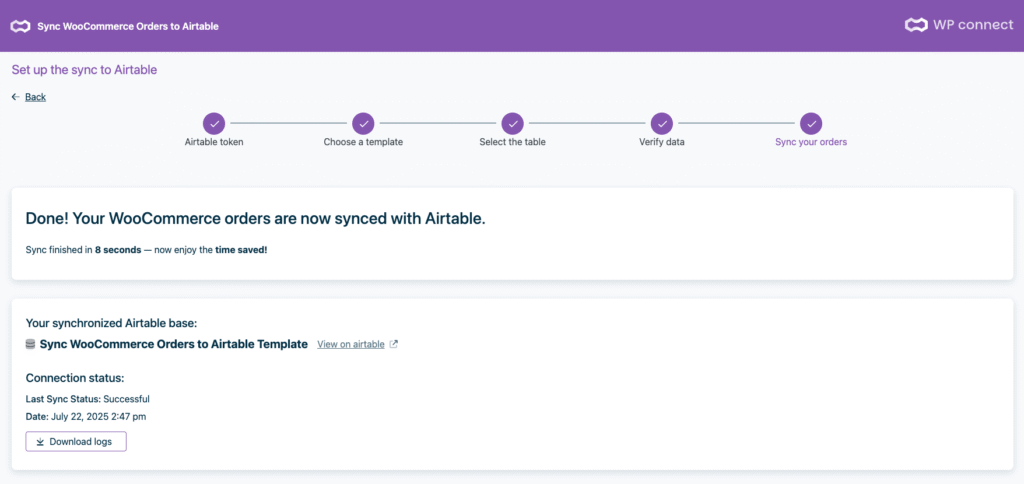Viewport: 1024px width, 484px height.
Task: Click the Back link
Action: pos(35,97)
